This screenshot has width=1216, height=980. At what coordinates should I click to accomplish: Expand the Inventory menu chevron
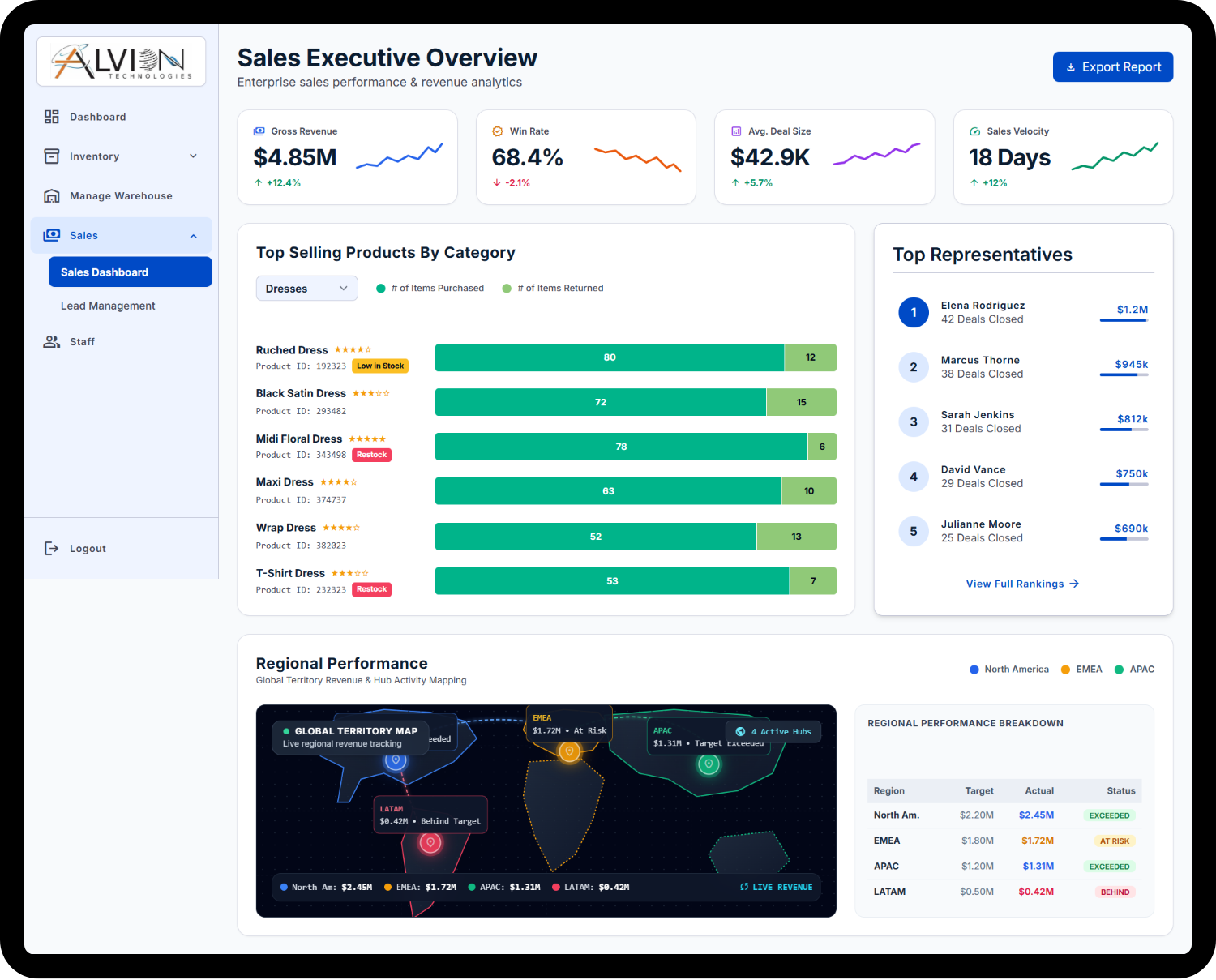(194, 156)
